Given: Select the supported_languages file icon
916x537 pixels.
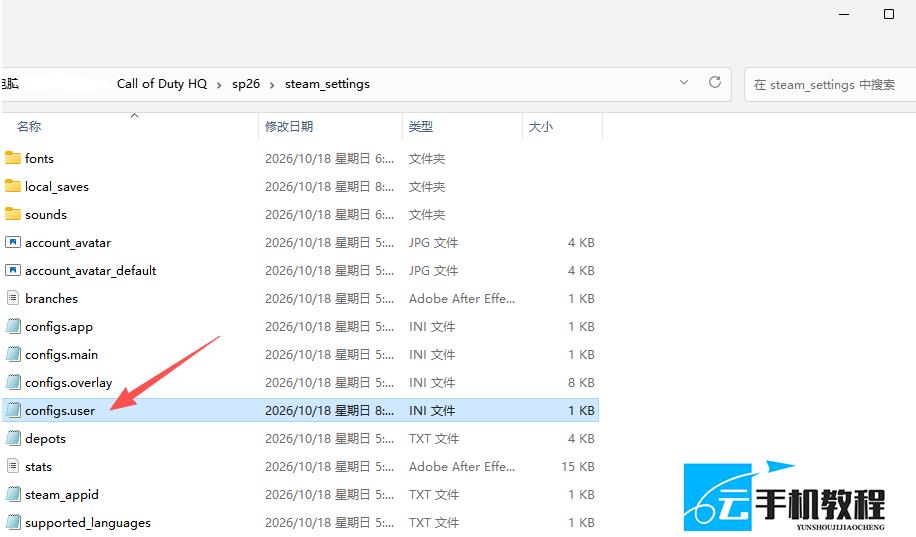Looking at the screenshot, I should [13, 522].
